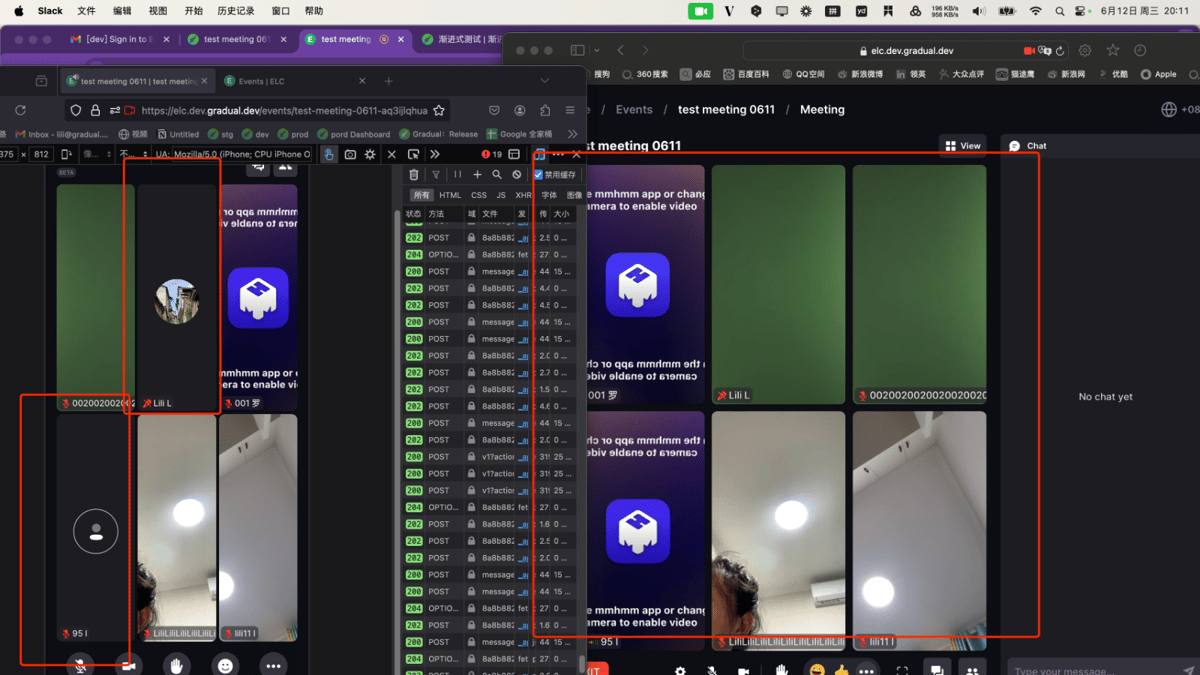Go back in Safari
Image resolution: width=1200 pixels, height=675 pixels.
621,50
